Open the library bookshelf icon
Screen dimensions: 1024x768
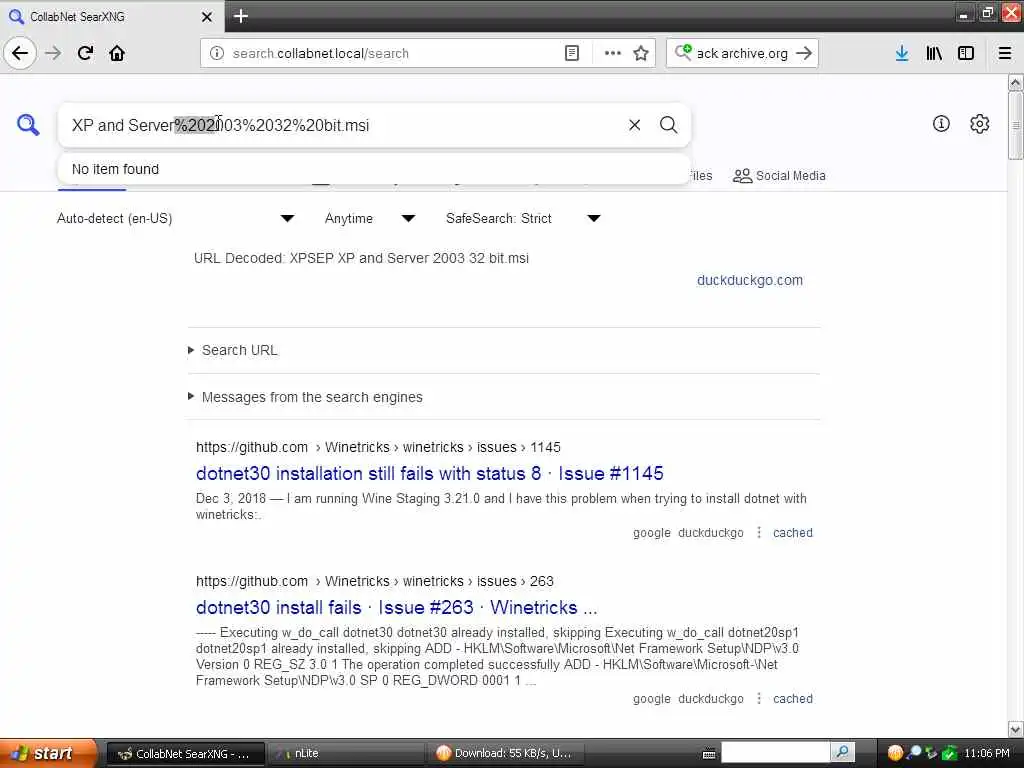pos(934,53)
